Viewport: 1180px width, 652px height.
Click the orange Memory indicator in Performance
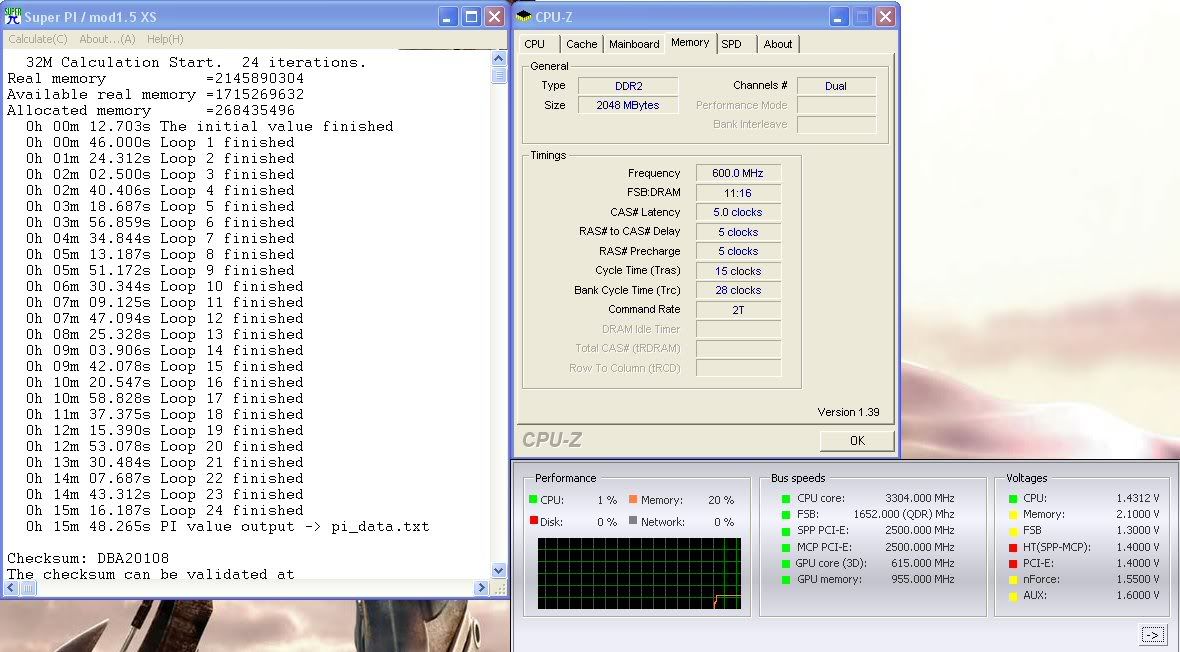click(633, 499)
